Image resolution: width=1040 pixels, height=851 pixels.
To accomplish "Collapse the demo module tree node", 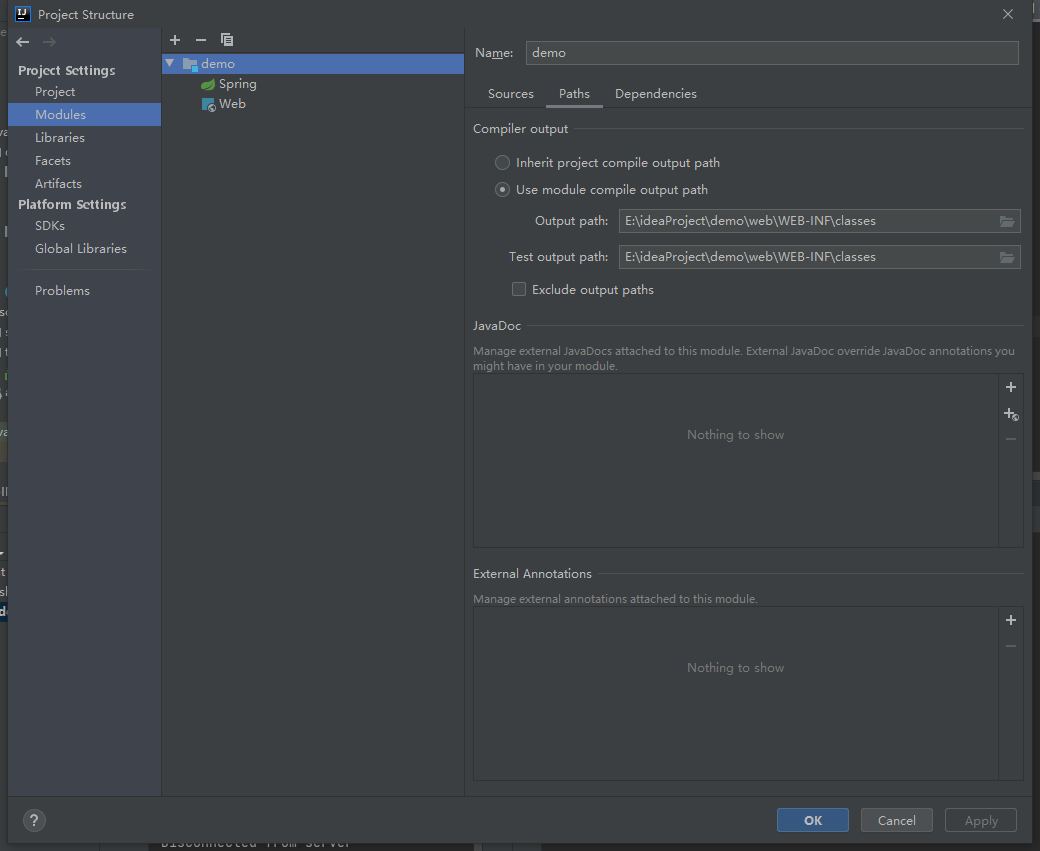I will pyautogui.click(x=169, y=63).
